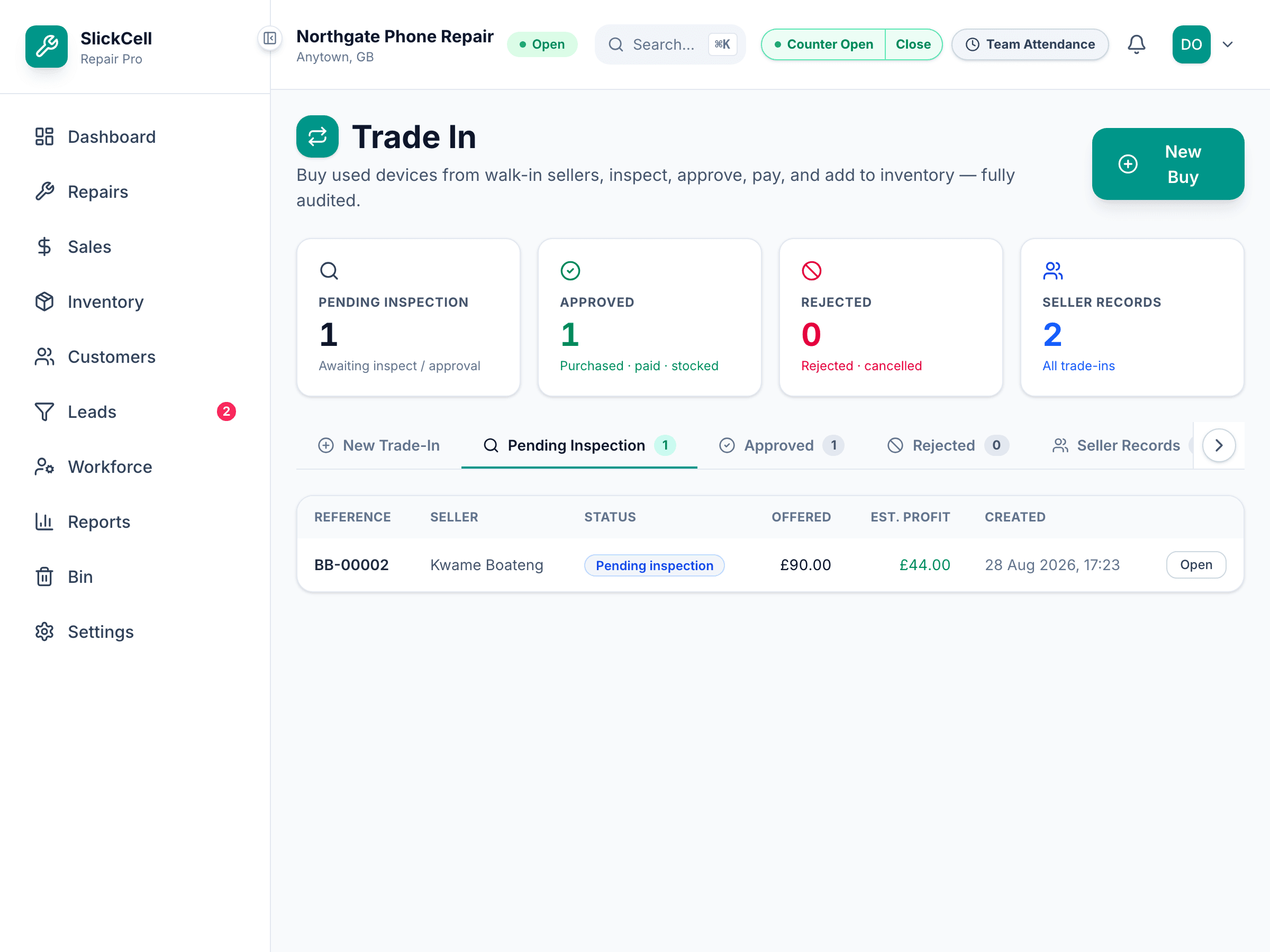Click the Trade In swap-arrows icon
Screen dimensions: 1270x952
pos(317,136)
